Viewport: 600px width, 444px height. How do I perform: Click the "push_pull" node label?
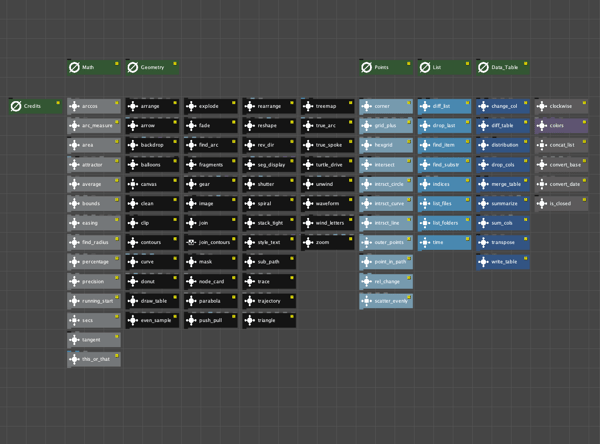tap(210, 320)
